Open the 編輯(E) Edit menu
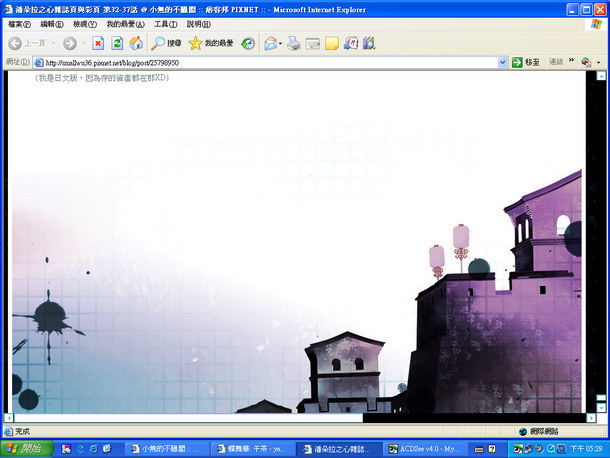Image resolution: width=610 pixels, height=458 pixels. pyautogui.click(x=52, y=25)
